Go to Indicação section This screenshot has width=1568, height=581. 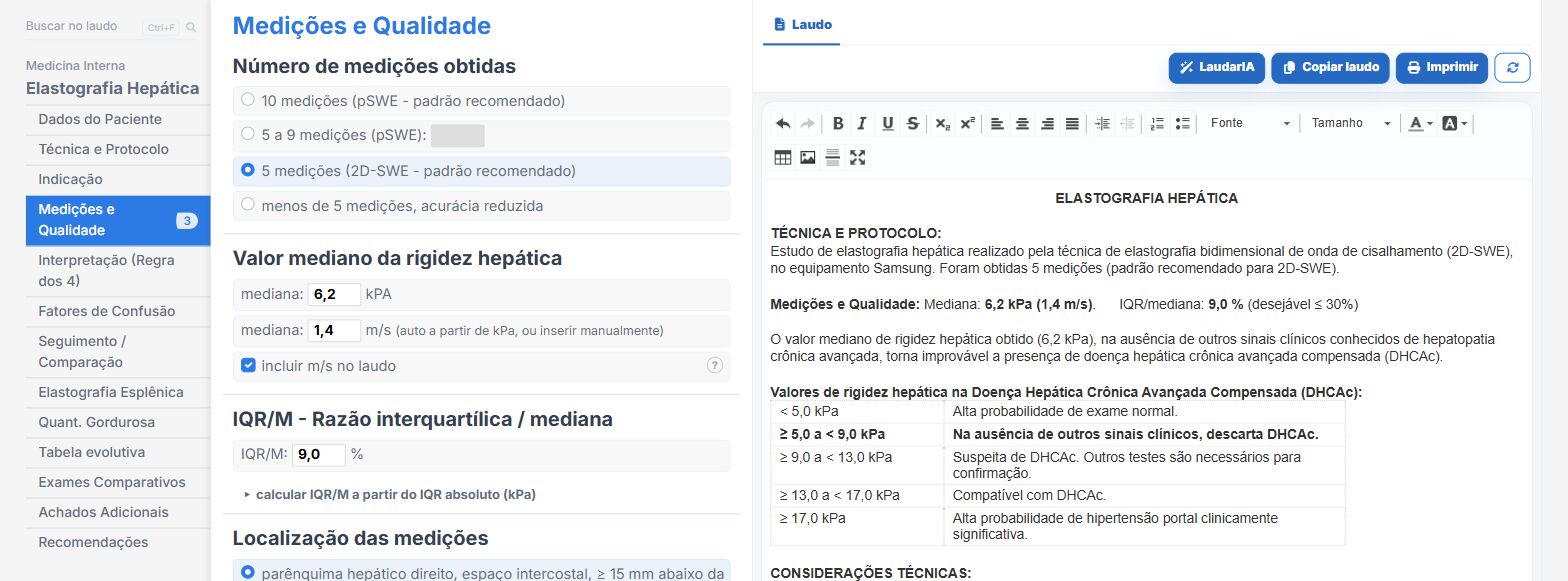118,179
